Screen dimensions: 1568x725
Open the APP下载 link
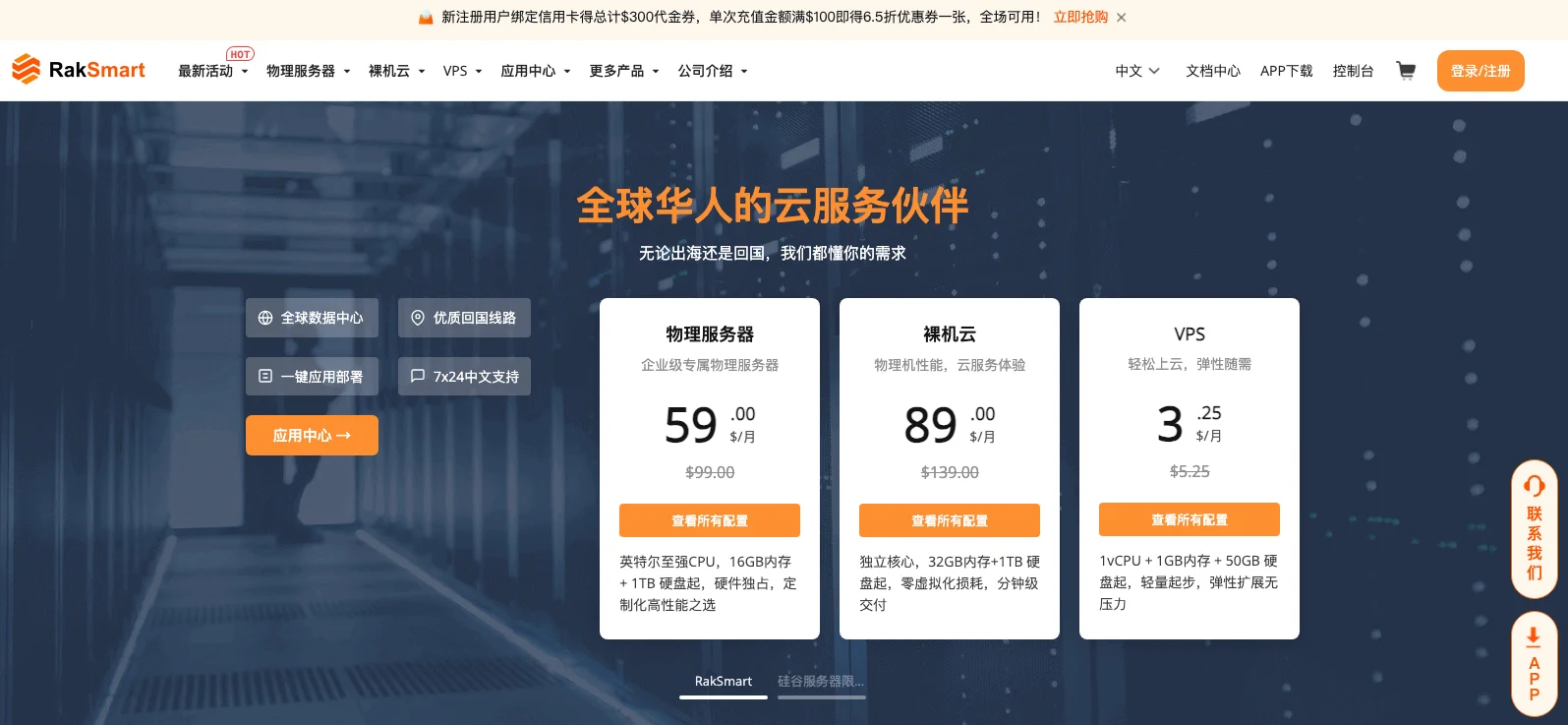[1286, 71]
